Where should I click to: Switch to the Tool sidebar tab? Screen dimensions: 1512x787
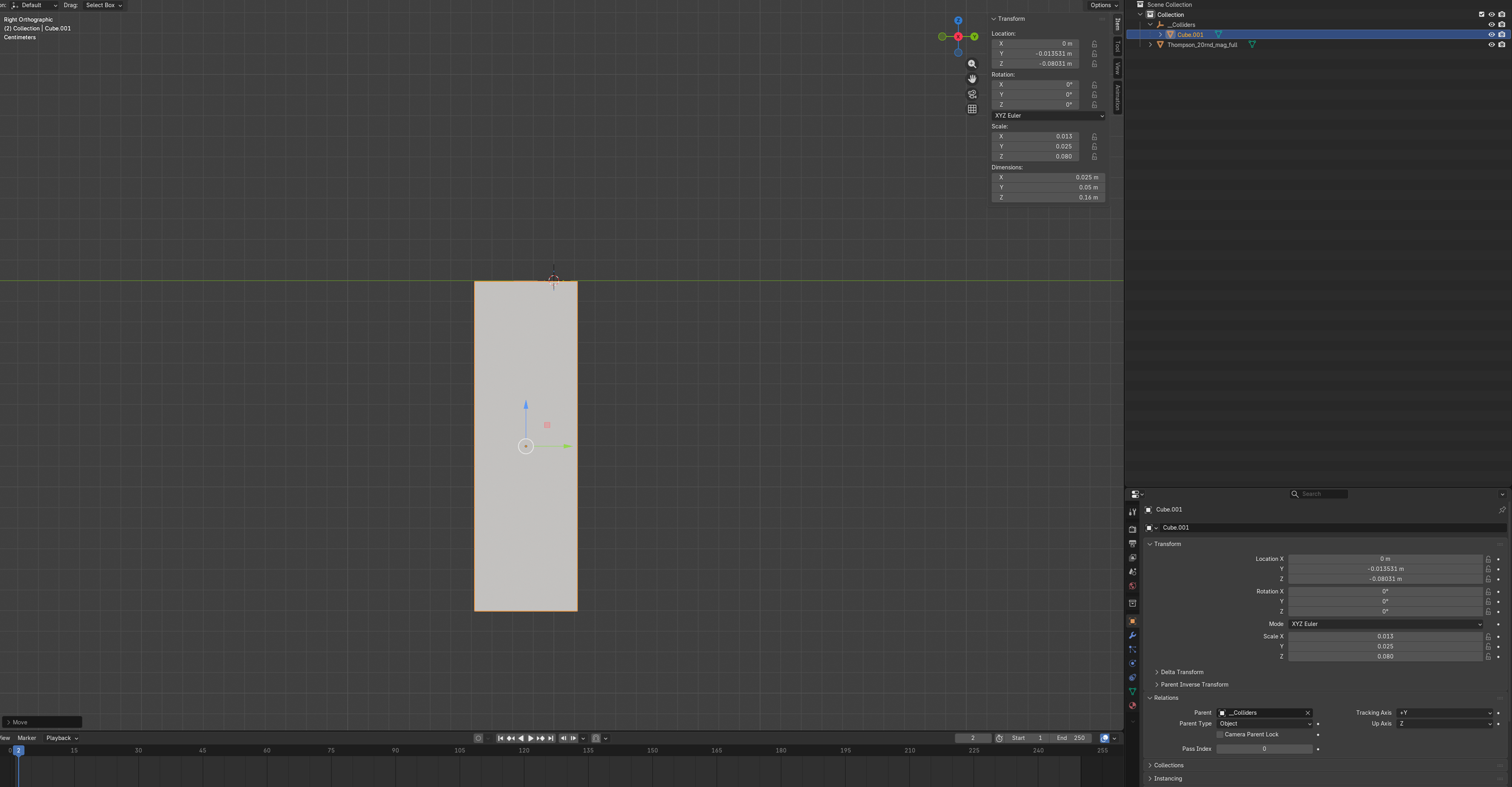(1117, 47)
